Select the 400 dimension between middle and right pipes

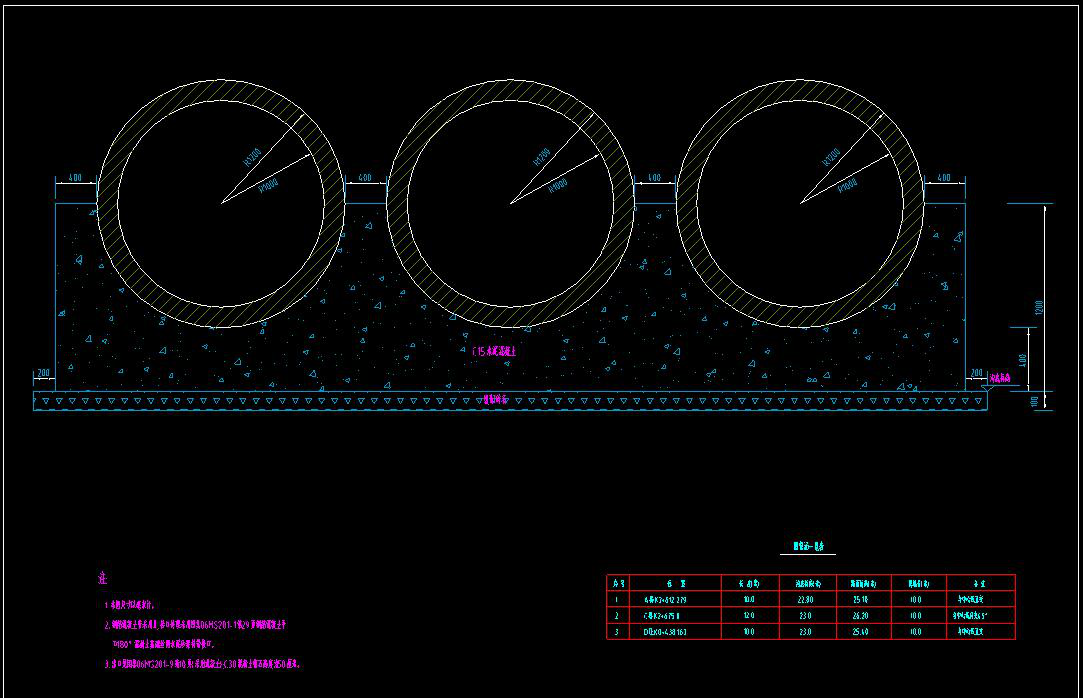pos(655,177)
